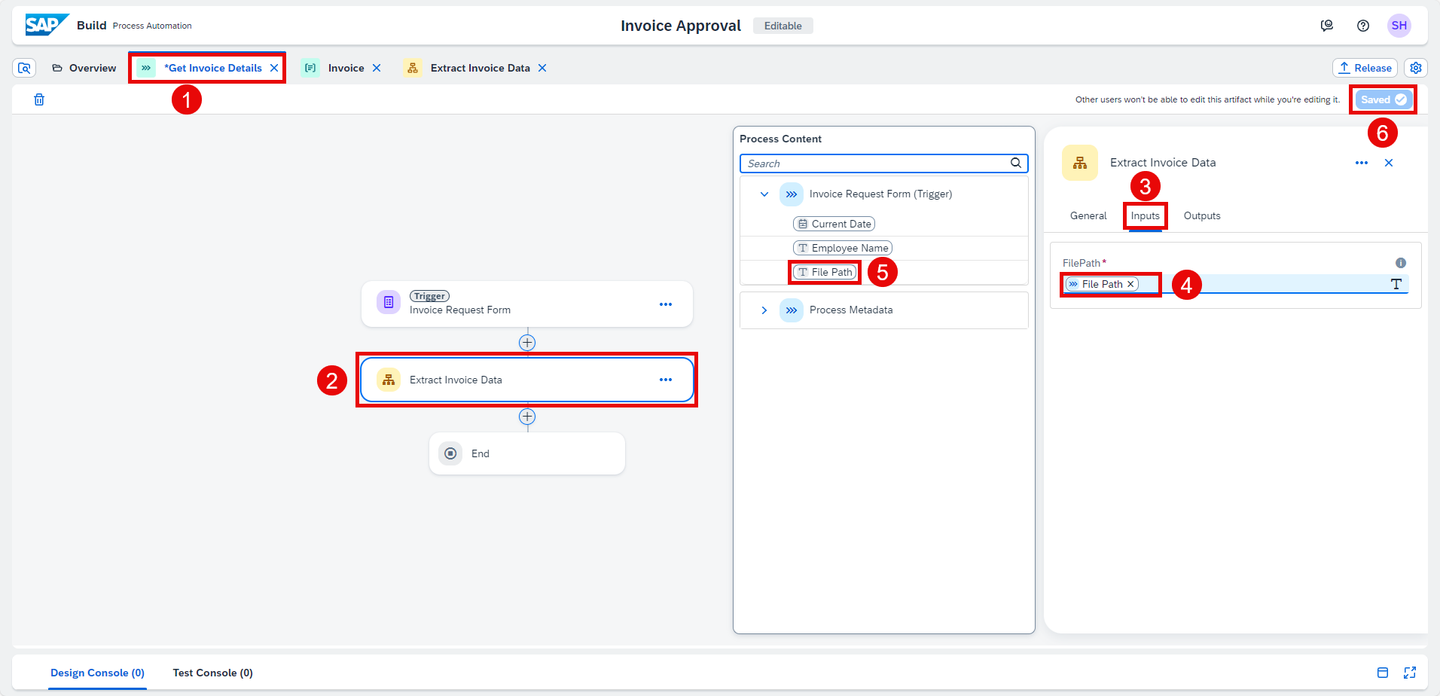
Task: Click the text type icon in FilePath field
Action: [1397, 285]
